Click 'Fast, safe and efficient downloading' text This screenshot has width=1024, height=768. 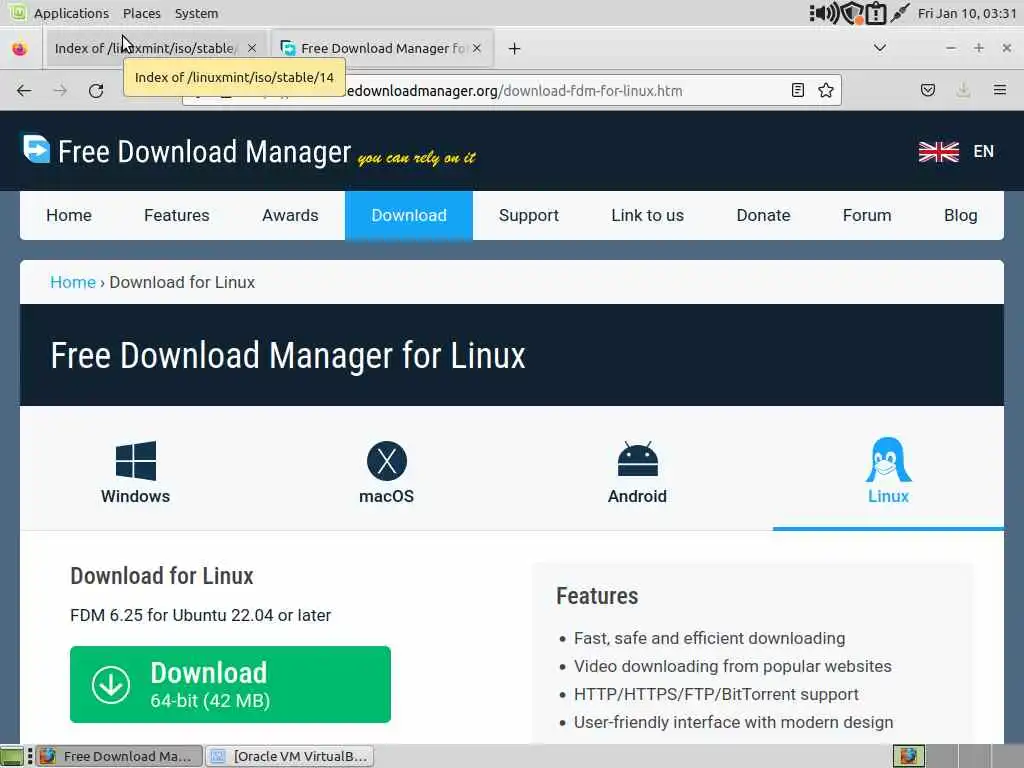tap(709, 638)
